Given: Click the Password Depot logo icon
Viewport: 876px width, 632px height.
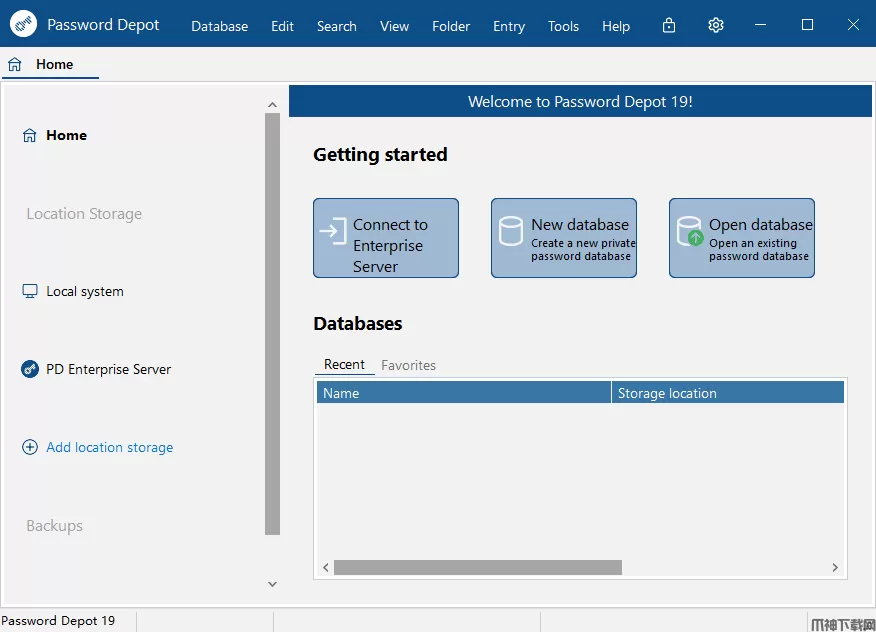Looking at the screenshot, I should pyautogui.click(x=23, y=24).
